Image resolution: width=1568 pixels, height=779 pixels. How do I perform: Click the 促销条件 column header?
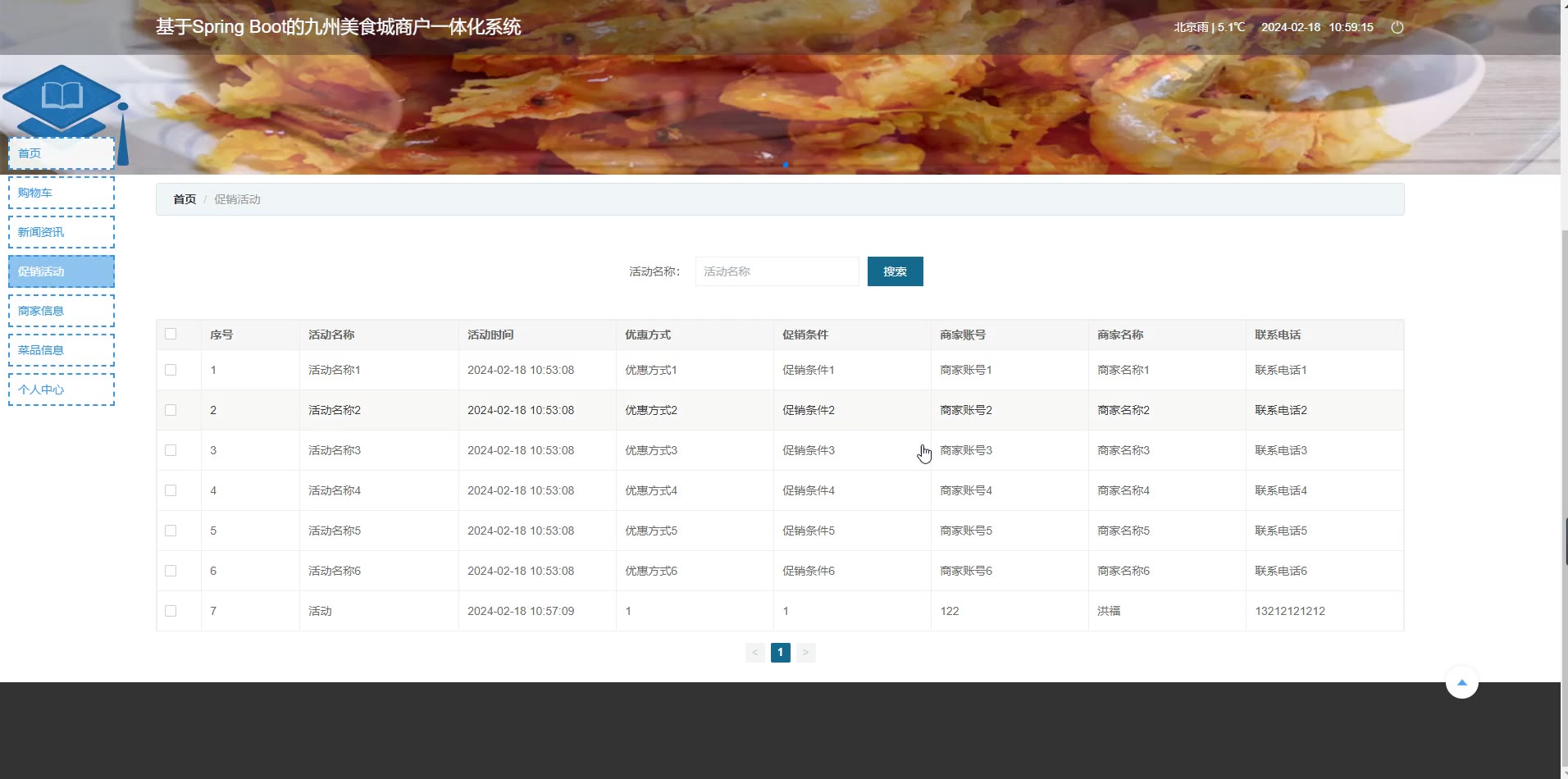805,335
